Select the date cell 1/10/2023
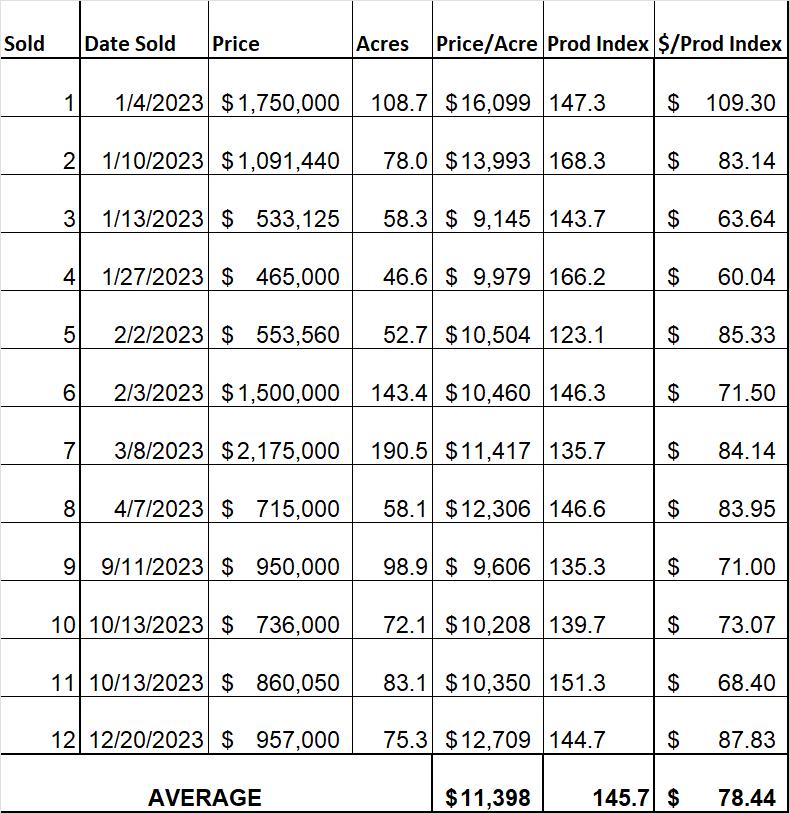This screenshot has width=789, height=813. (x=144, y=146)
